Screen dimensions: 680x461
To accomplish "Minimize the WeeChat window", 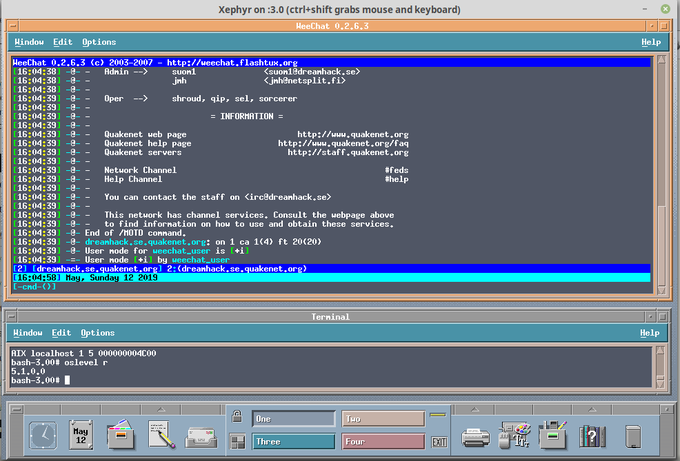I will [x=651, y=26].
